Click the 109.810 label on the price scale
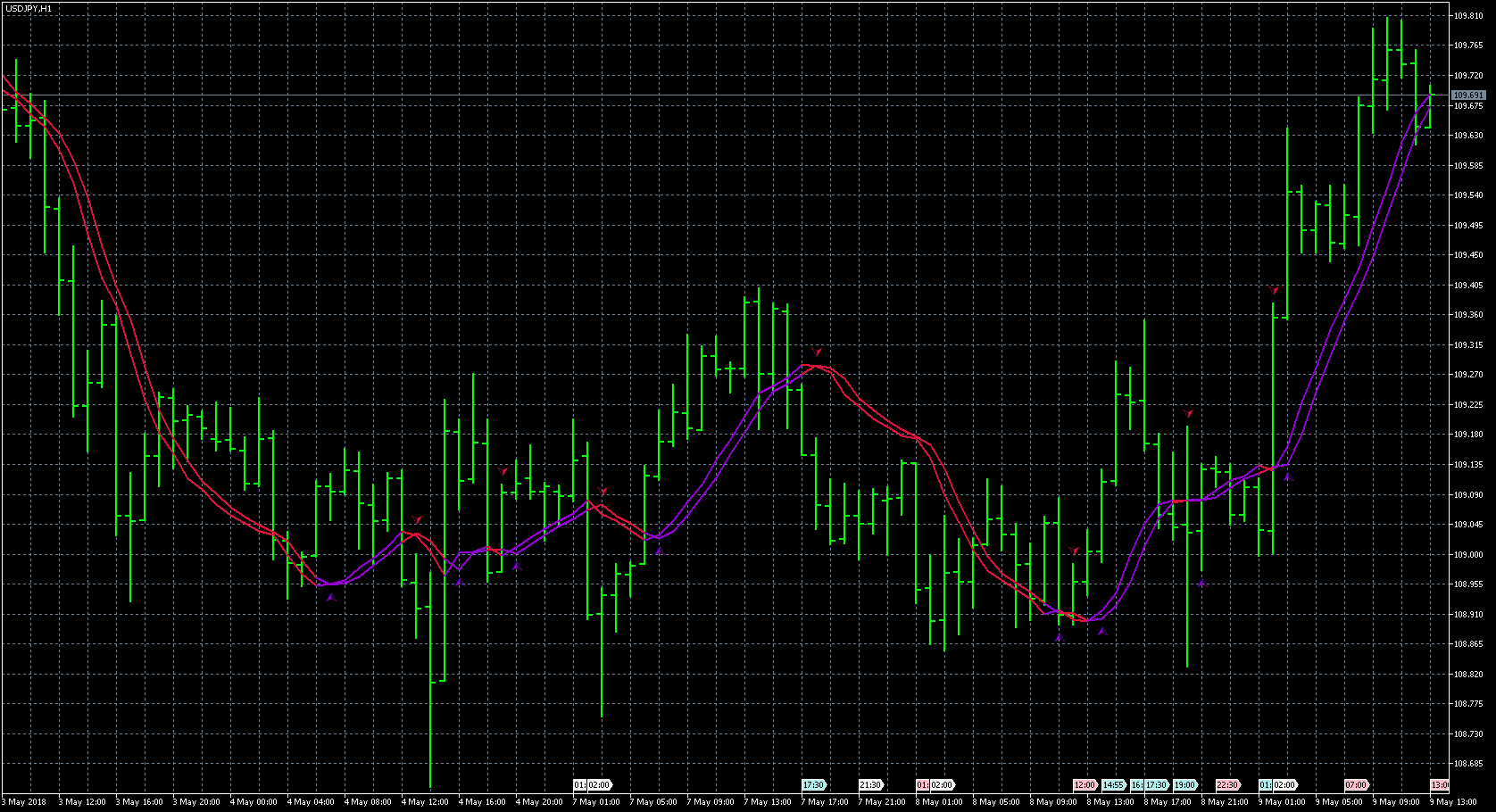This screenshot has height=812, width=1496. [x=1468, y=16]
